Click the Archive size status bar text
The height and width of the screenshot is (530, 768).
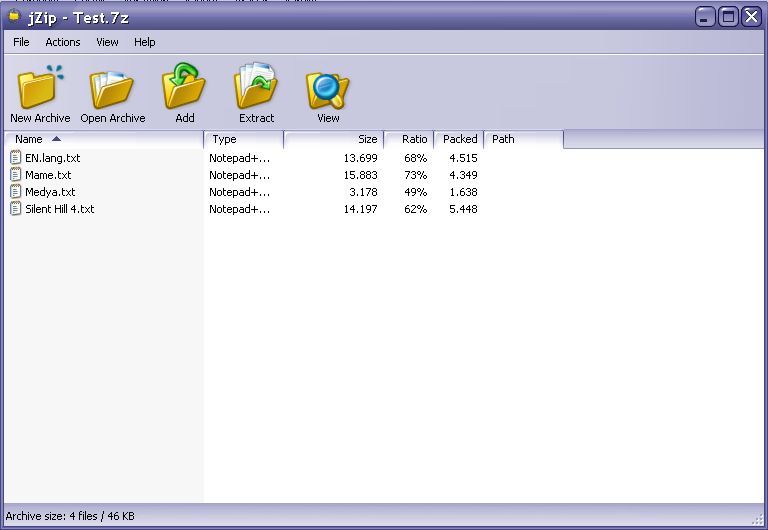(x=70, y=516)
